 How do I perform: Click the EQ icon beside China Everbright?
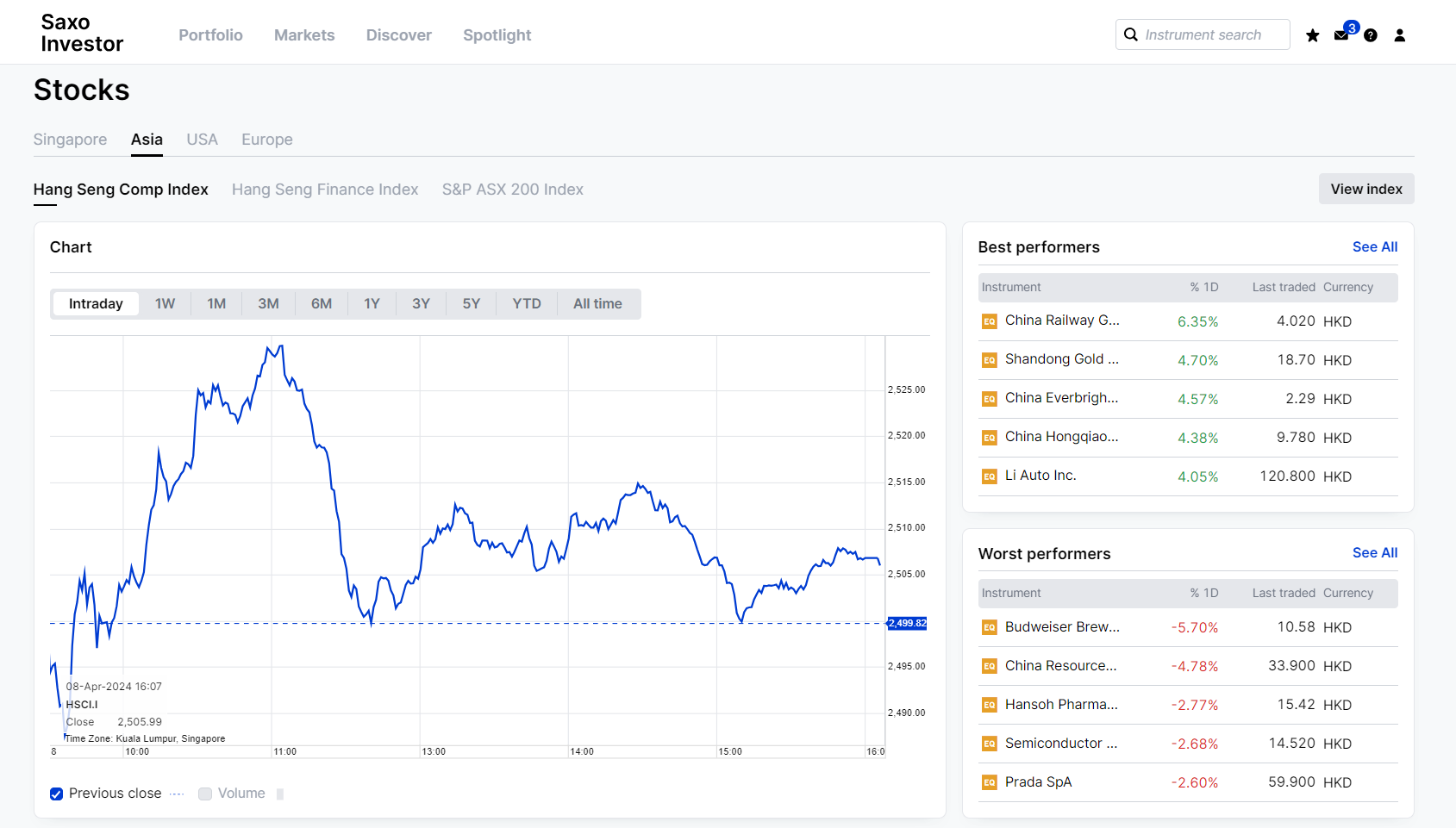[x=990, y=399]
